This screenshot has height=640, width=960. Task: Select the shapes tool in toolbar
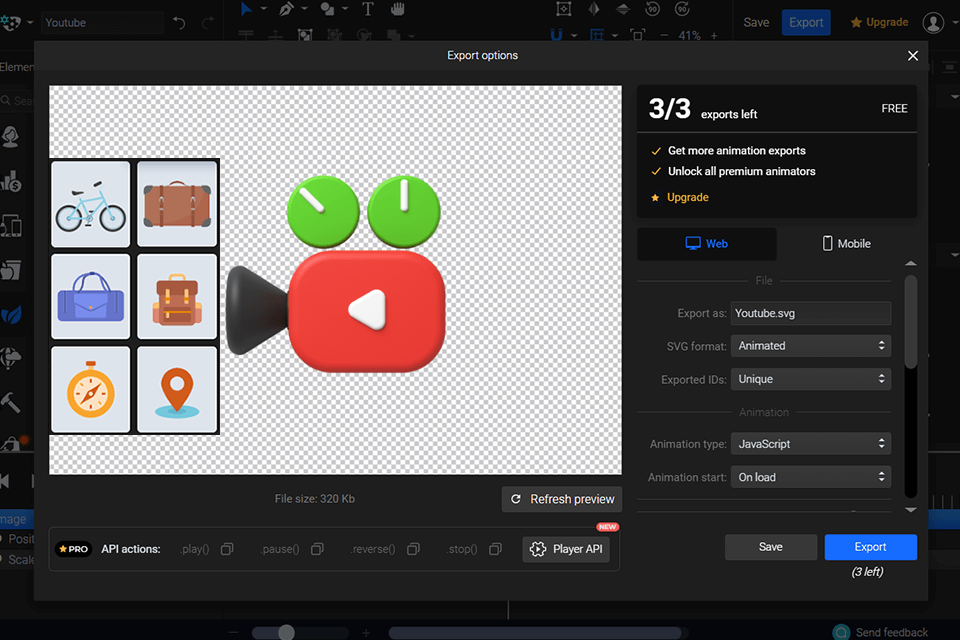click(x=327, y=9)
